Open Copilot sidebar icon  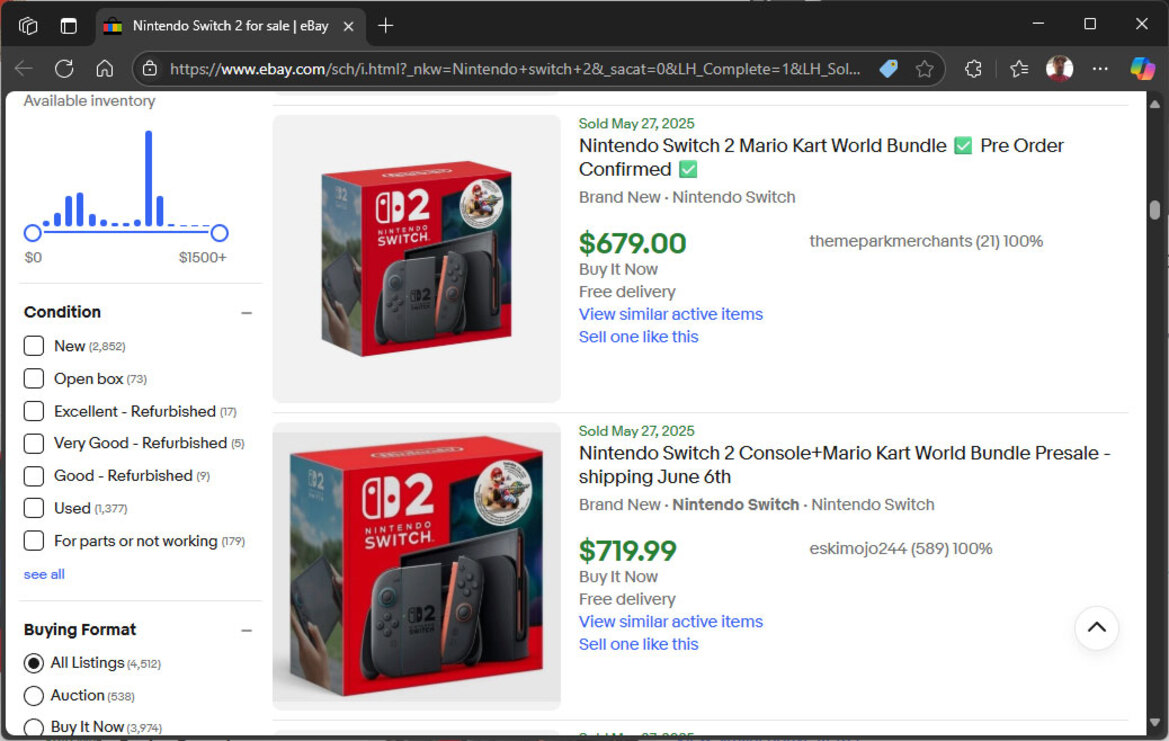pos(1142,69)
